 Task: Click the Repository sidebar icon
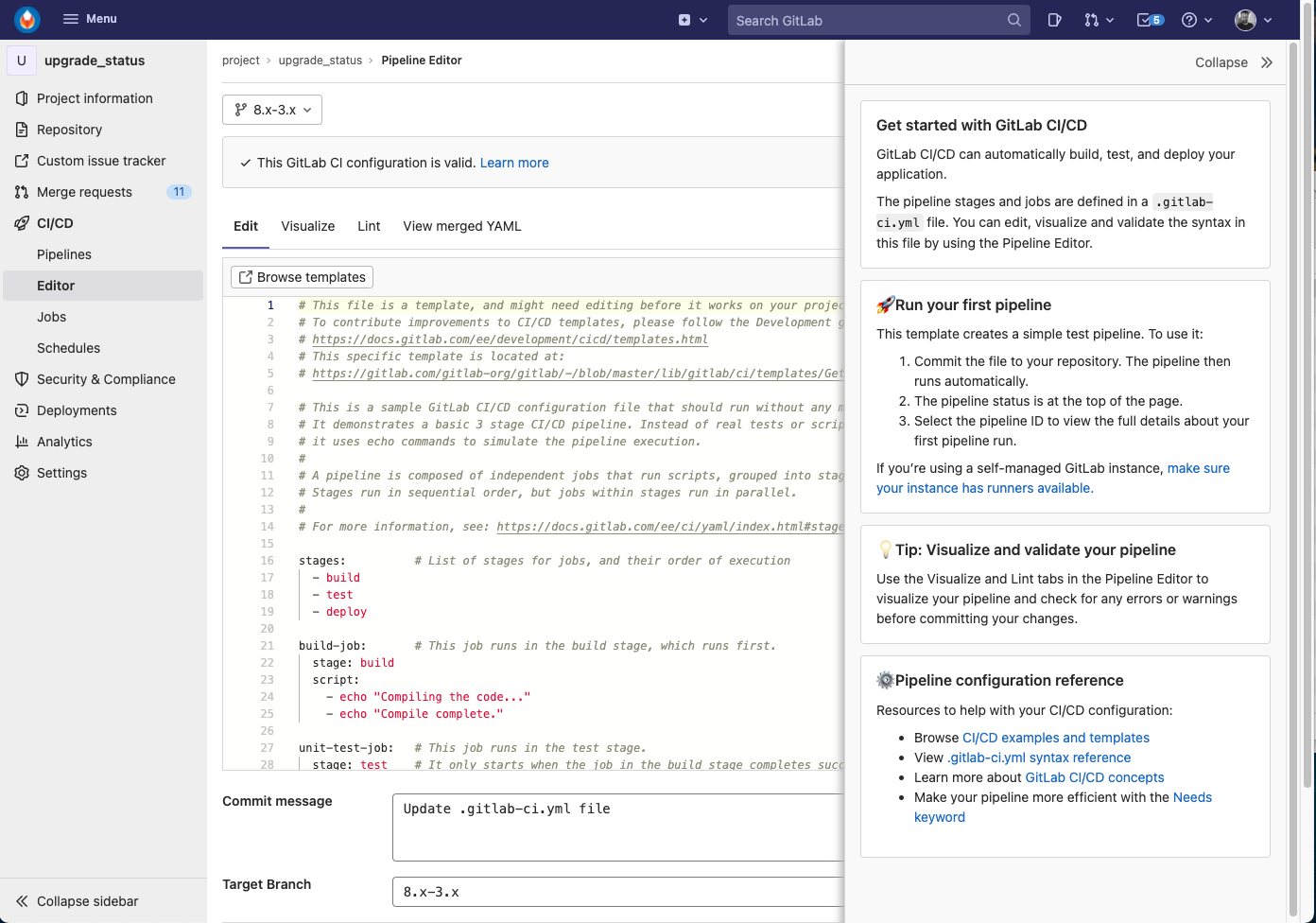point(22,130)
